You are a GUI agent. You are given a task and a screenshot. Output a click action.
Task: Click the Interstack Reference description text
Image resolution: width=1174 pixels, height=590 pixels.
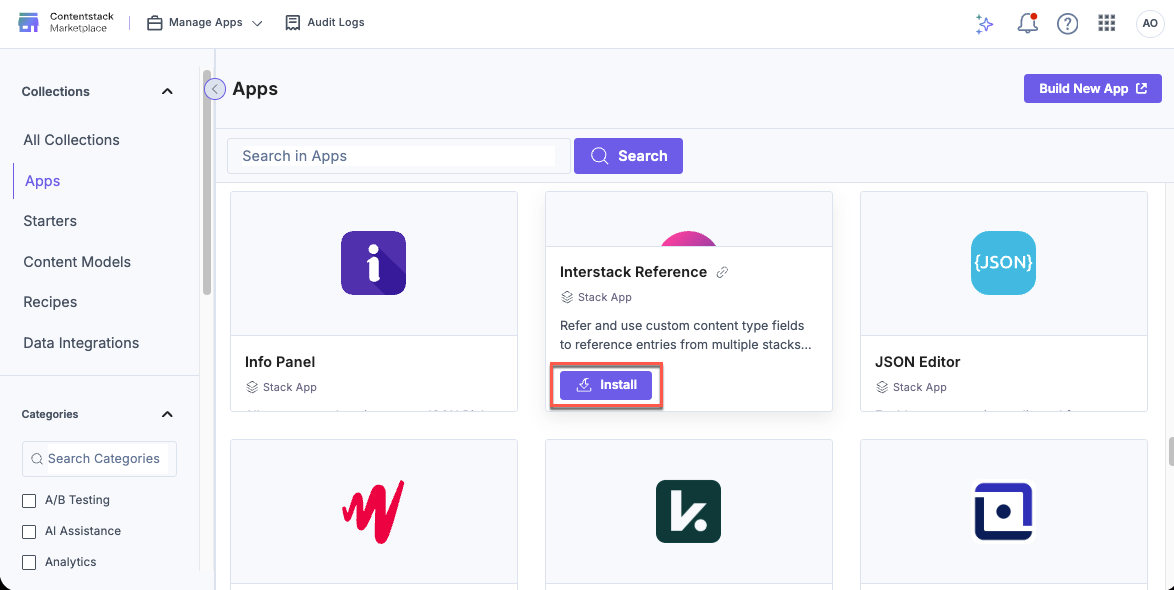pos(687,335)
